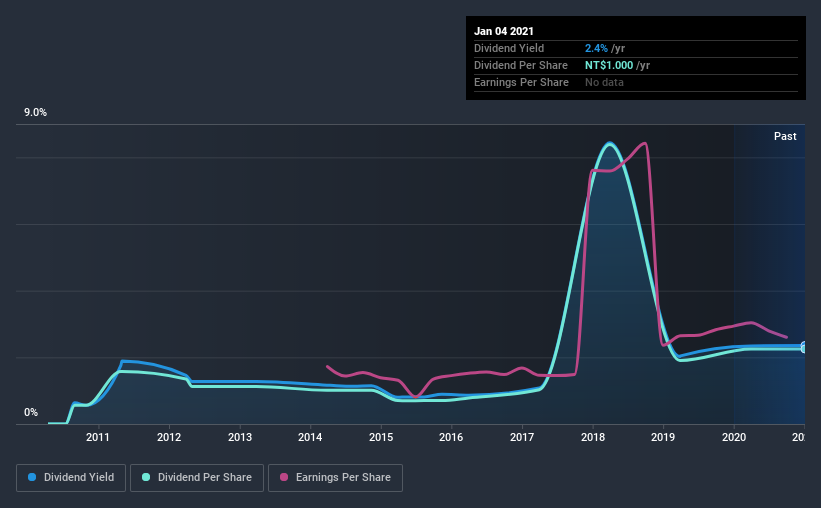
Task: Click the tooltip Dividend Yield row label
Action: point(509,48)
